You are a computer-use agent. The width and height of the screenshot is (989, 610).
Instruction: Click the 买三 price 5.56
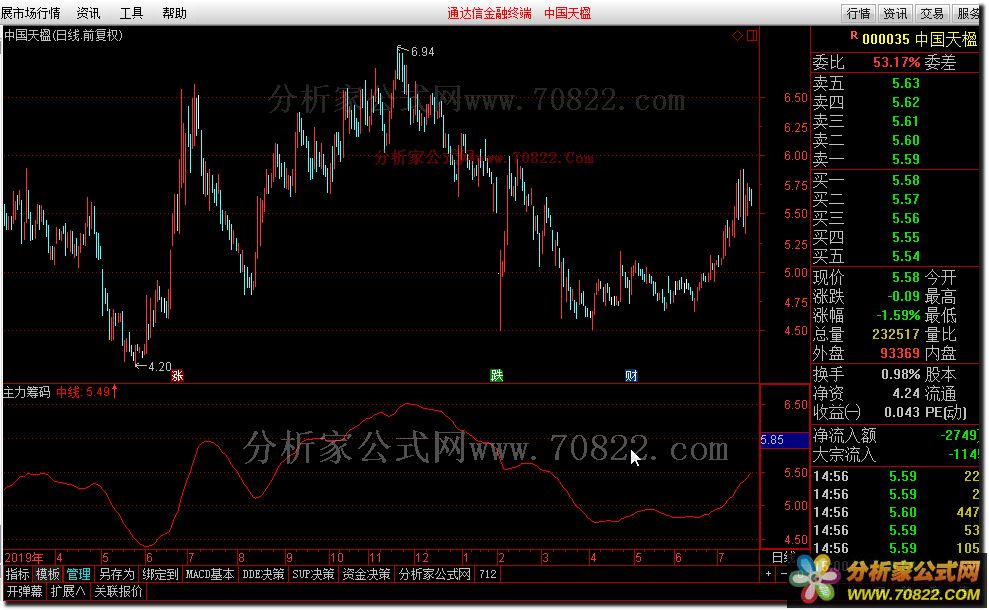pos(906,218)
